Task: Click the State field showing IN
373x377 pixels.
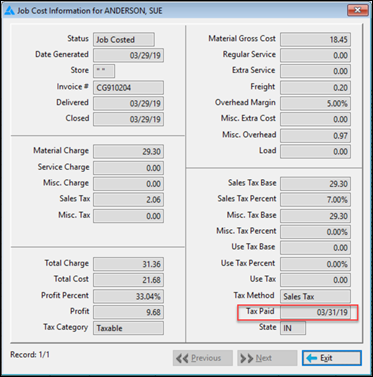Action: tap(293, 328)
